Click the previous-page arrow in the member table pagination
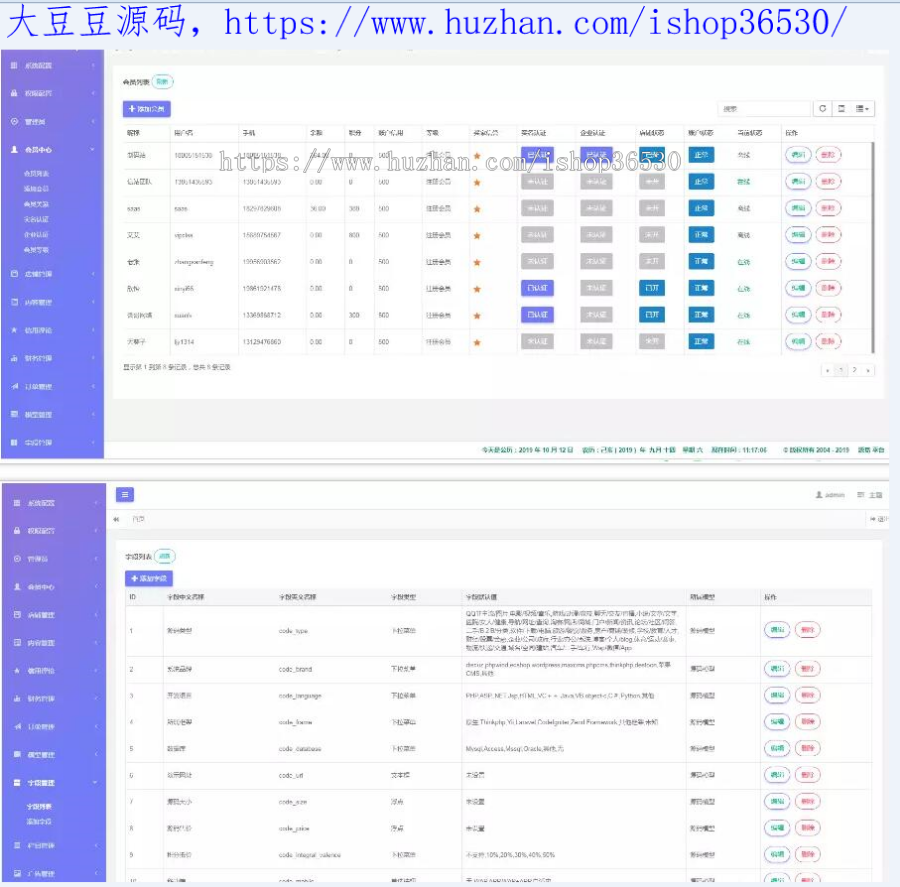The image size is (900, 887). [x=828, y=370]
